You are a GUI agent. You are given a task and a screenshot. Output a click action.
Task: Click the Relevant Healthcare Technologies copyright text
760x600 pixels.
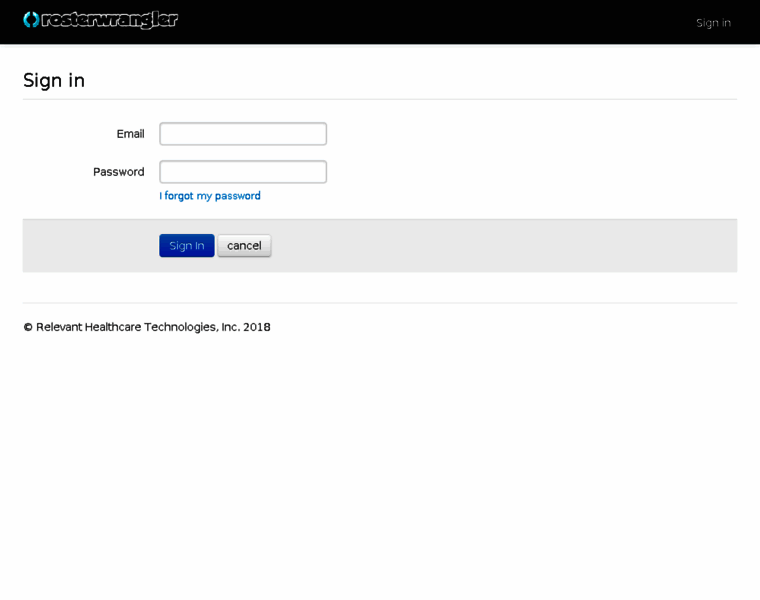[147, 327]
